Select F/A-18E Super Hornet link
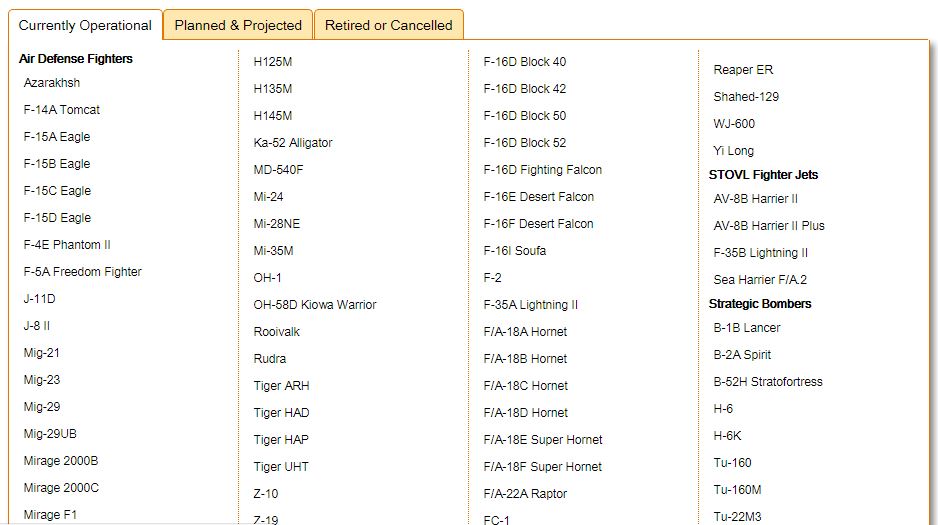This screenshot has width=938, height=525. (543, 440)
